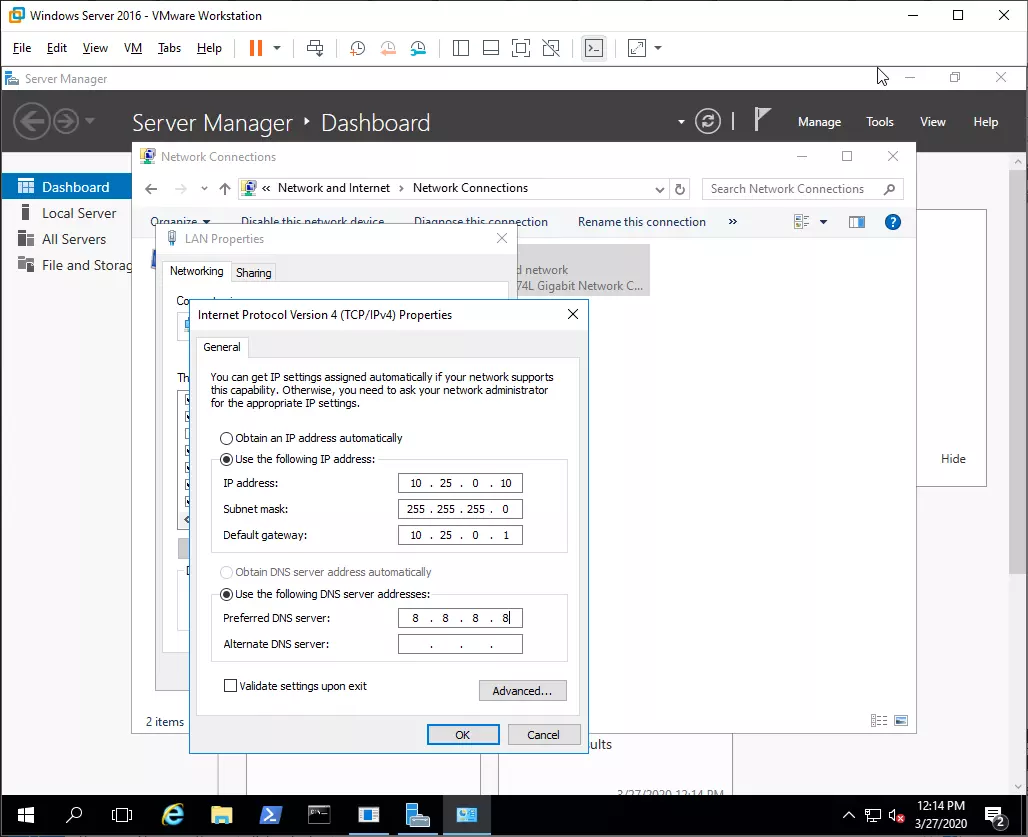
Task: Click the Alternate DNS server field
Action: tap(460, 645)
